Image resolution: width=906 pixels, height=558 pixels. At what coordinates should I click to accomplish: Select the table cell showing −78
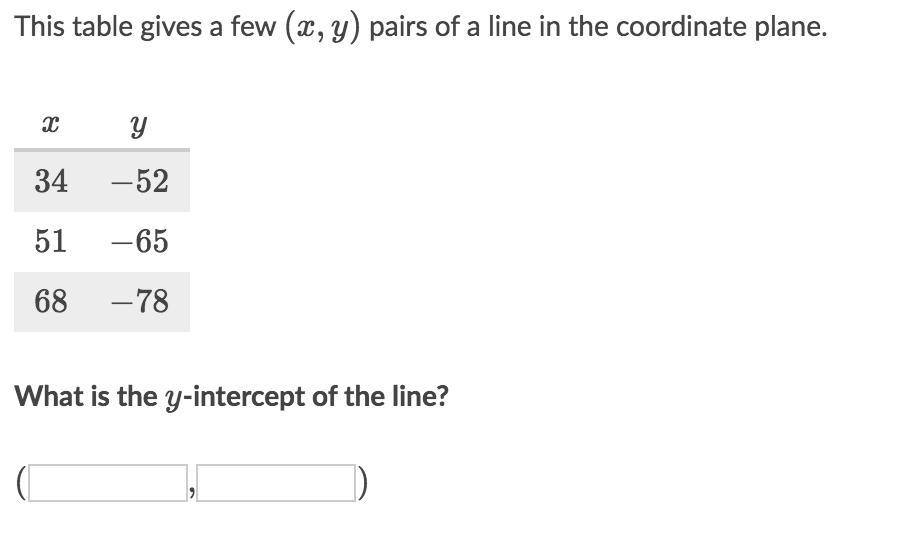(x=140, y=302)
